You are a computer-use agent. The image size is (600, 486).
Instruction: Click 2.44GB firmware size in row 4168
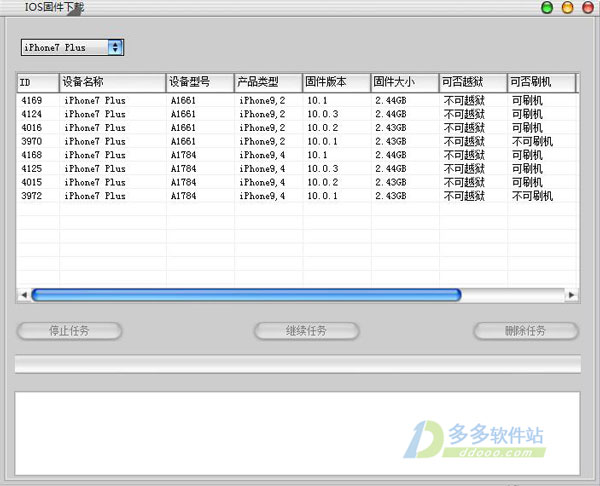point(391,155)
